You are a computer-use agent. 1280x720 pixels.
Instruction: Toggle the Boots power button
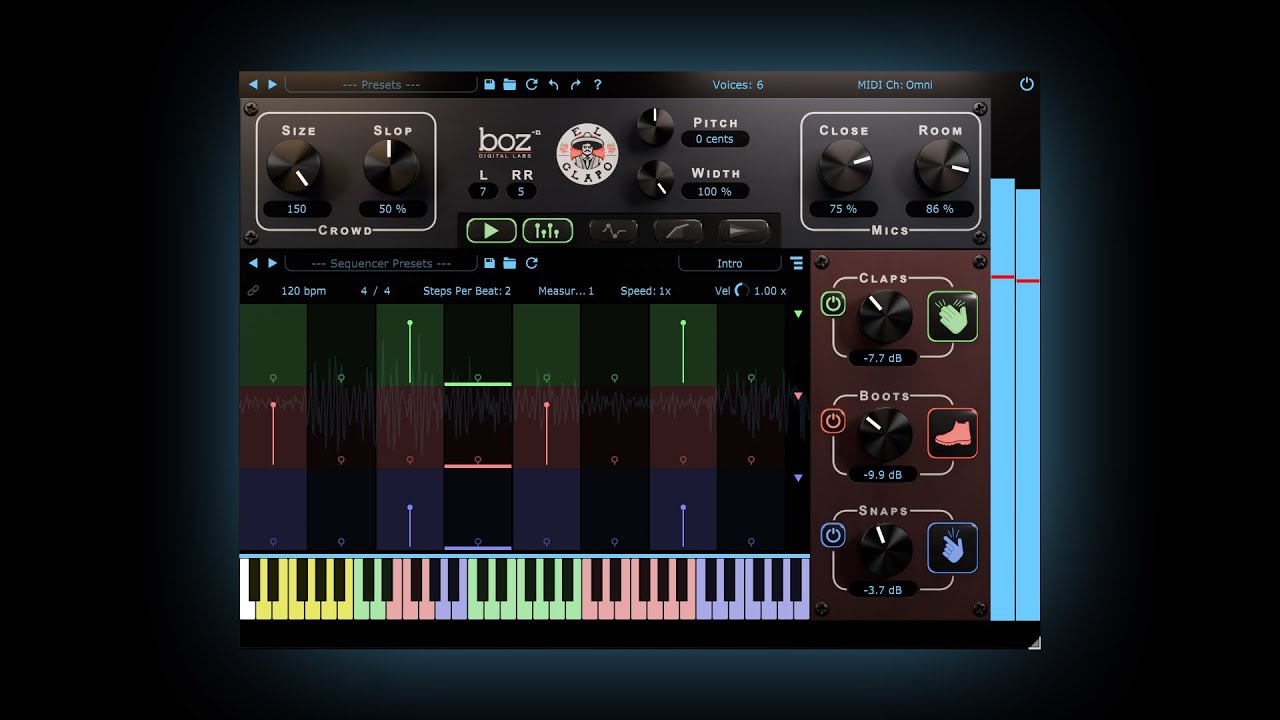click(833, 421)
